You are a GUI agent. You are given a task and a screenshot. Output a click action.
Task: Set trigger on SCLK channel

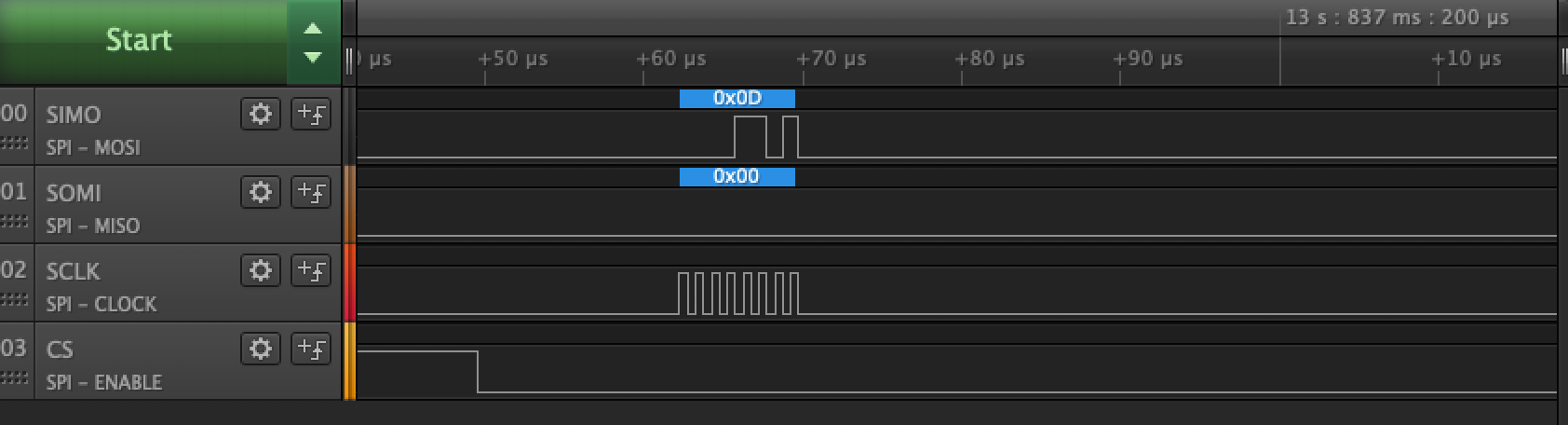pos(311,271)
